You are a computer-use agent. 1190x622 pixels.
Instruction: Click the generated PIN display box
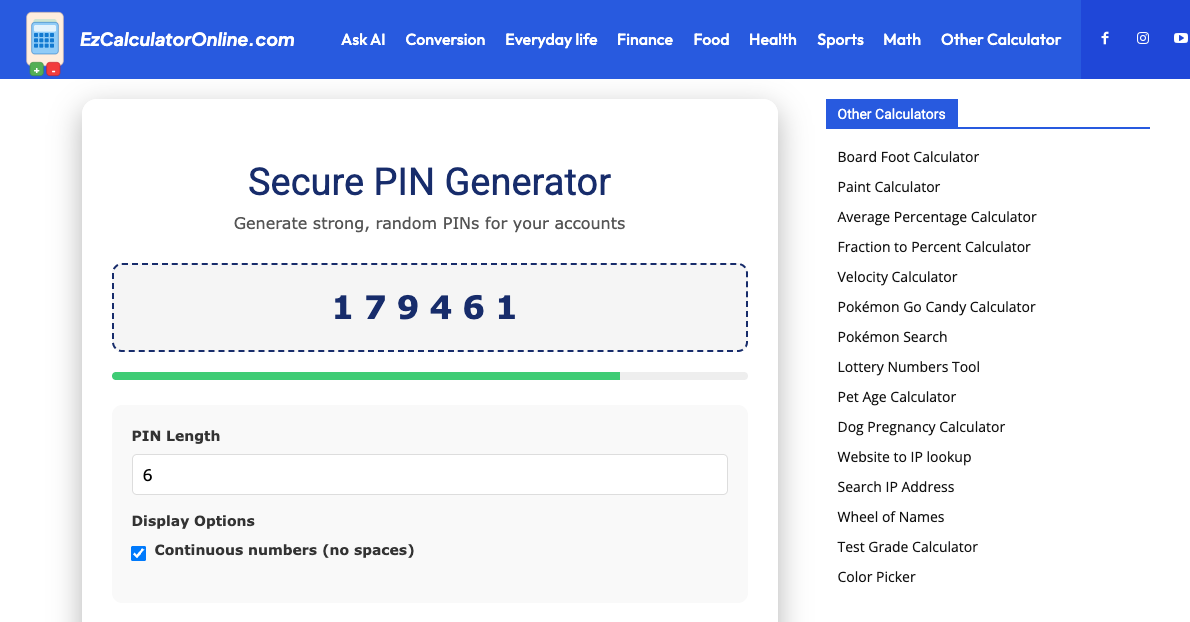[x=429, y=307]
